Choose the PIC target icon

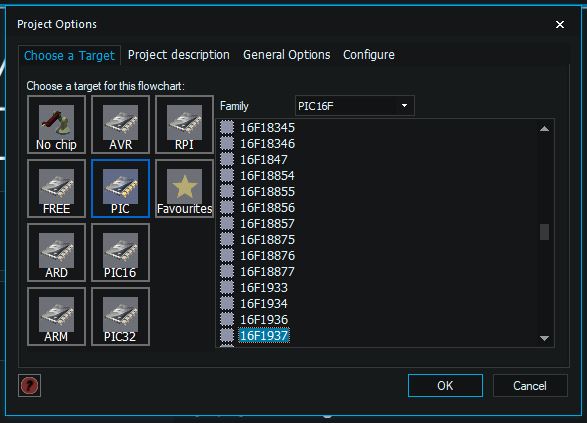pos(121,189)
